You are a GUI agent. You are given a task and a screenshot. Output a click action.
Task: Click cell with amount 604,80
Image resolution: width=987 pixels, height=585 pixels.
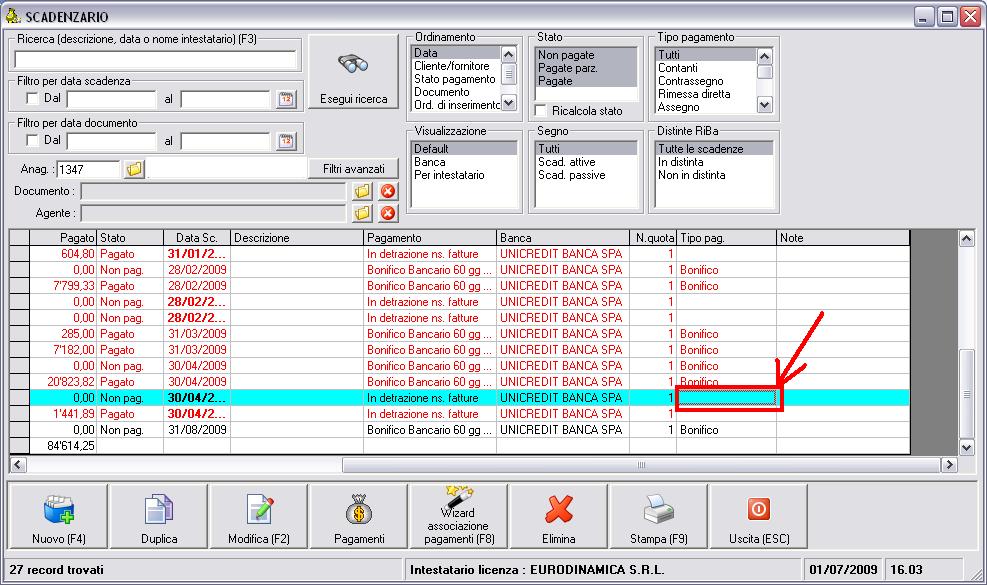[x=63, y=254]
